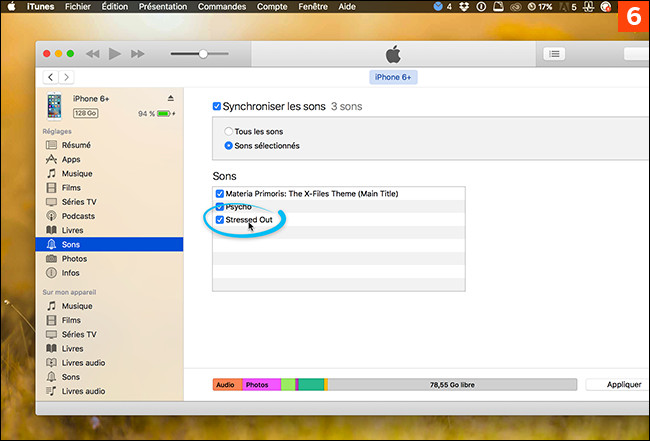Screen dimensions: 650x441
Task: Uncheck the Psycho sound checkbox
Action: 220,206
